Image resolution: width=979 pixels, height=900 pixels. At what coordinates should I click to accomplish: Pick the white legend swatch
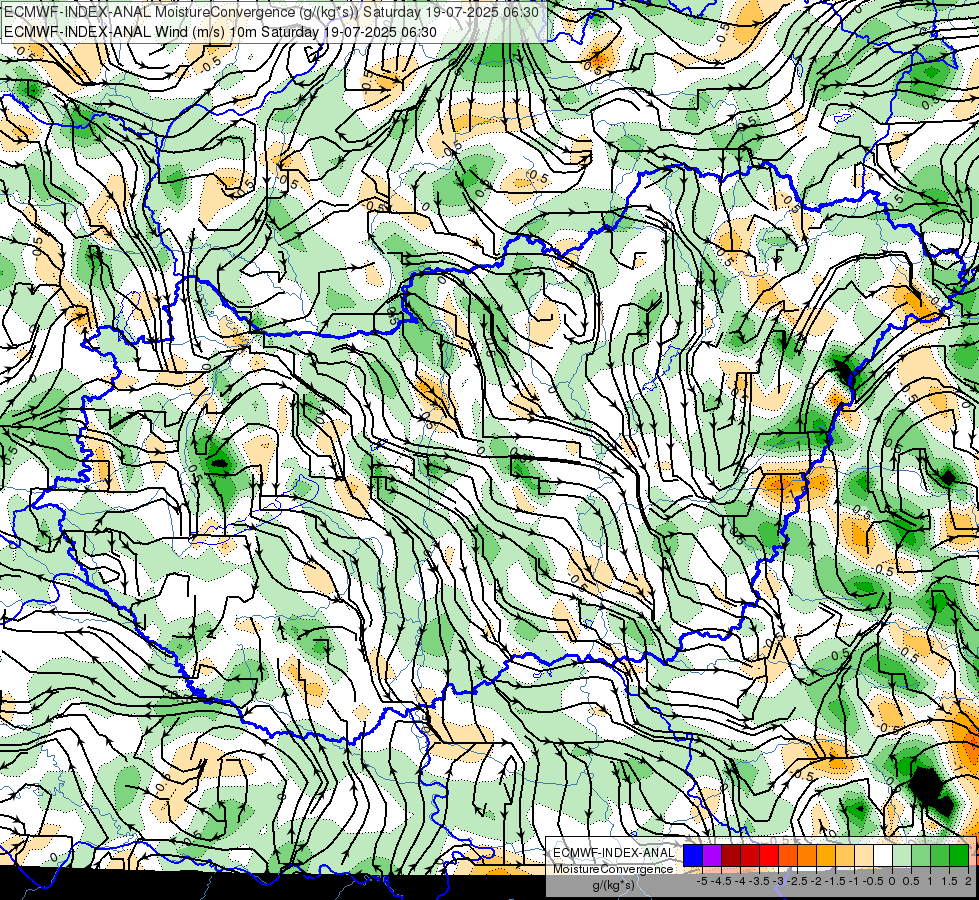pos(883,855)
